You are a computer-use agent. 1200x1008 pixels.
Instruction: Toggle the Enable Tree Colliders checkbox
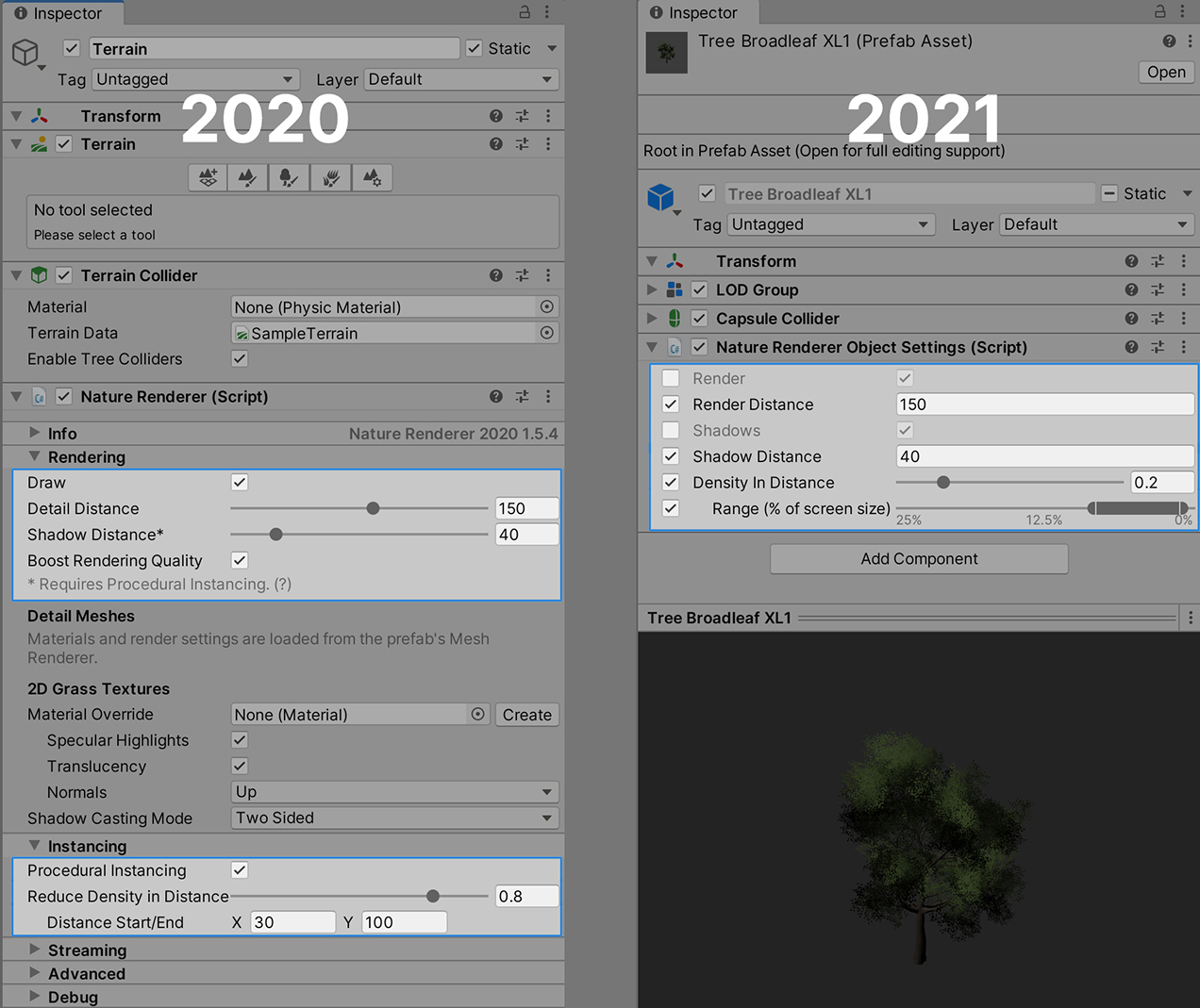point(240,358)
